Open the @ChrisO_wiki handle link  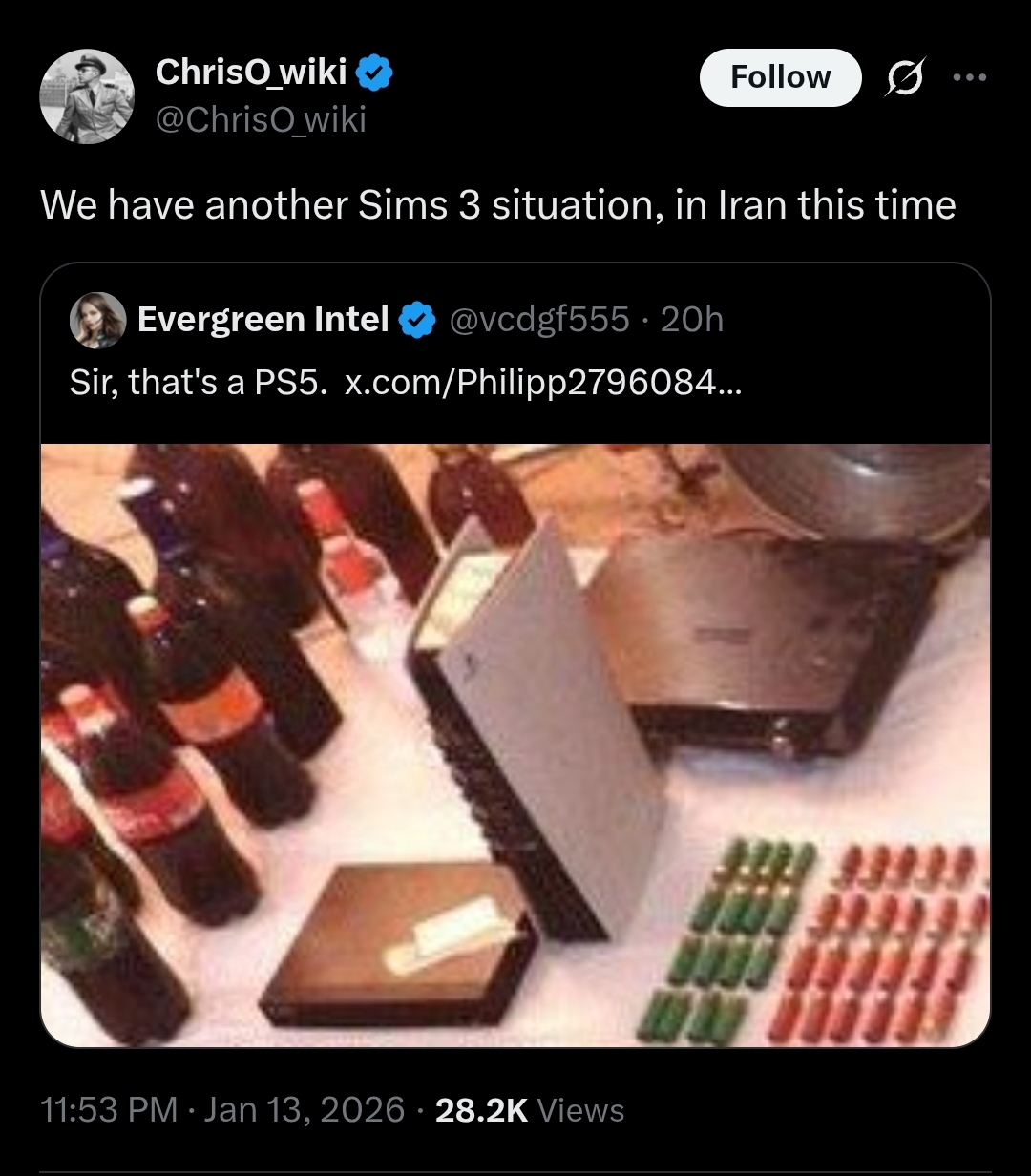pos(260,119)
